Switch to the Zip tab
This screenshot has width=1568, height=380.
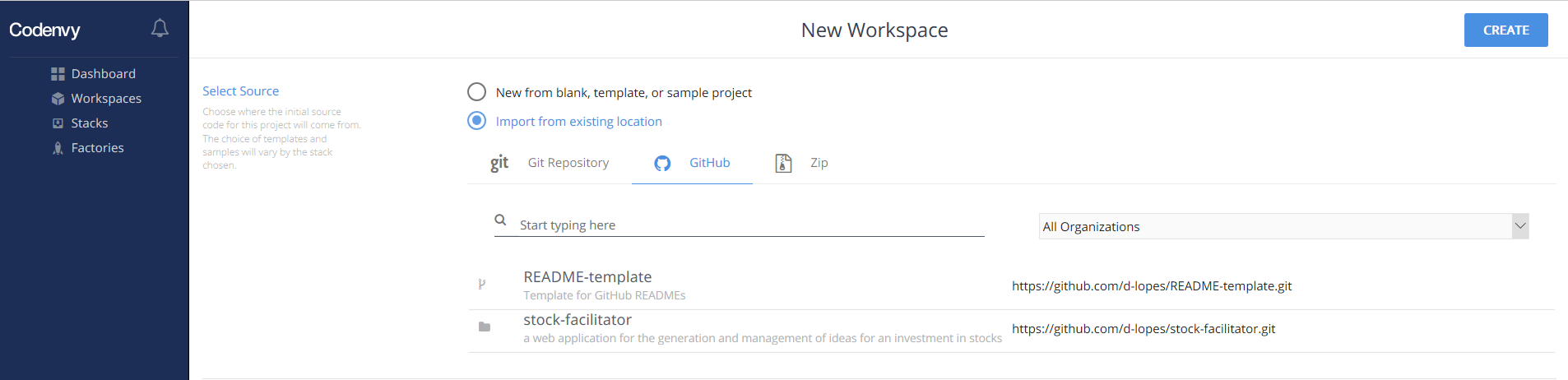tap(802, 163)
